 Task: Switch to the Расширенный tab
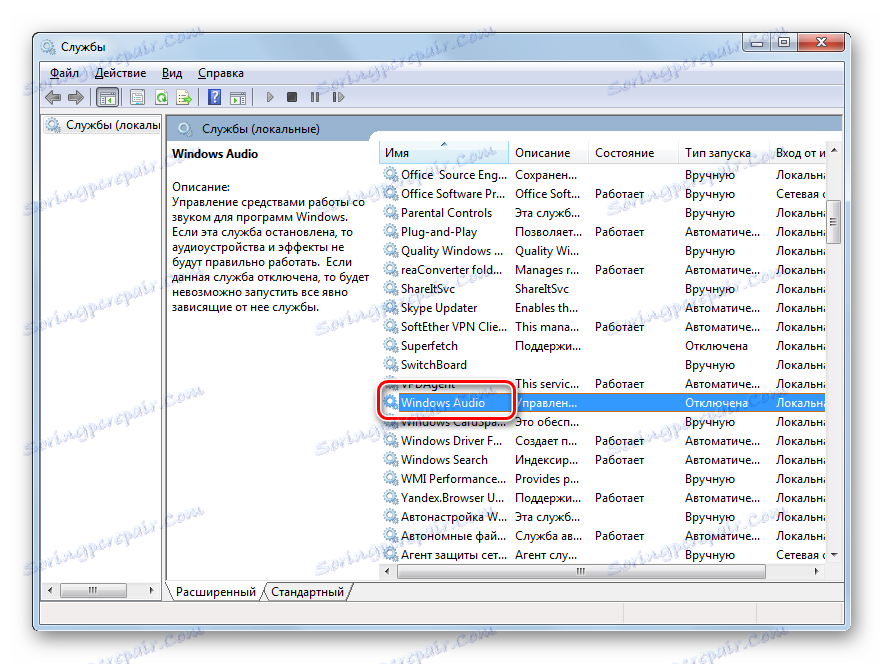(215, 592)
